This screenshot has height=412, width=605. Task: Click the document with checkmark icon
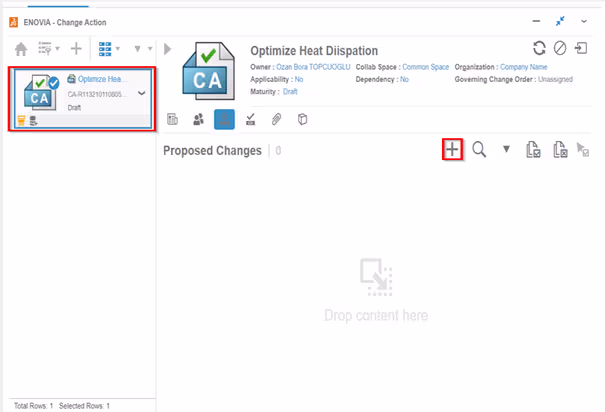533,149
